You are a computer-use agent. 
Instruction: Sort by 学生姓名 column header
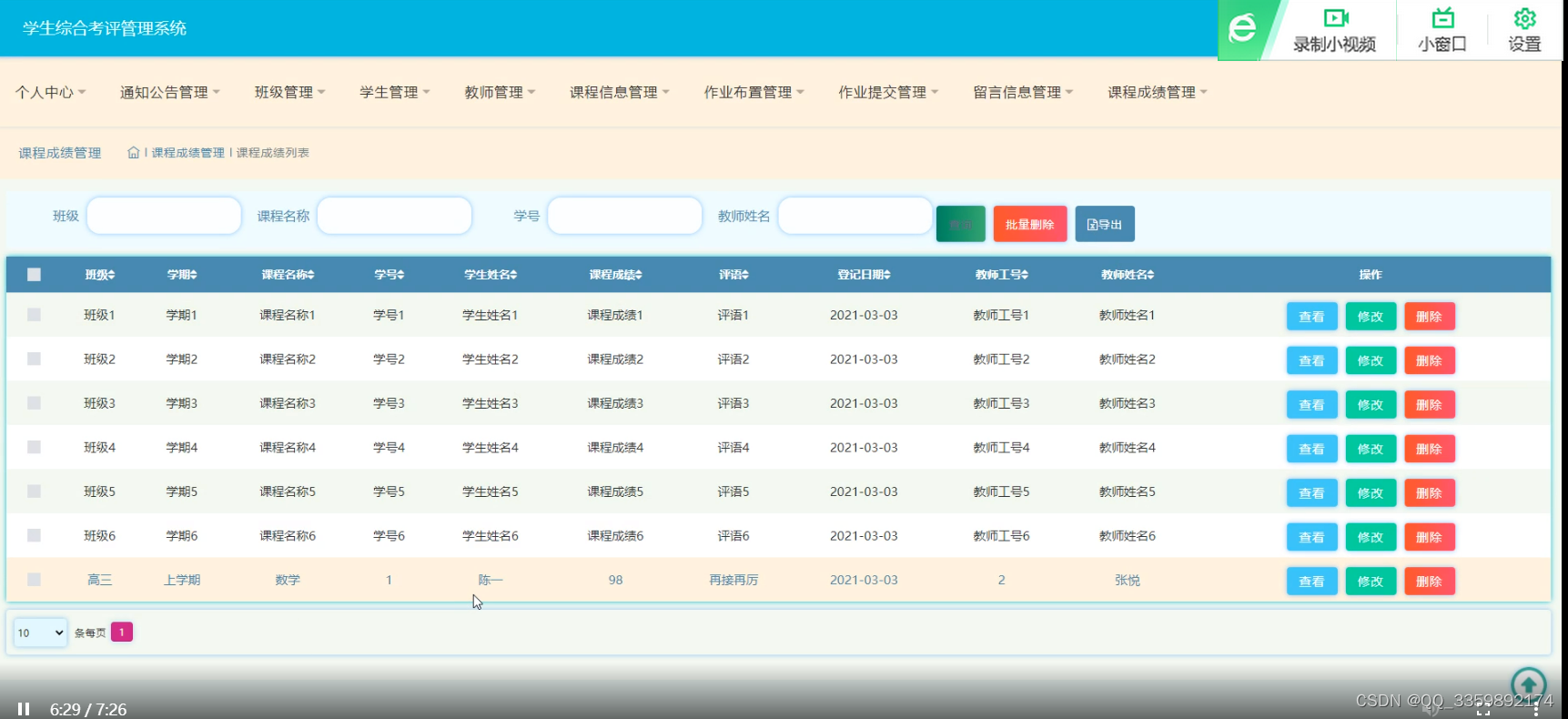[490, 275]
